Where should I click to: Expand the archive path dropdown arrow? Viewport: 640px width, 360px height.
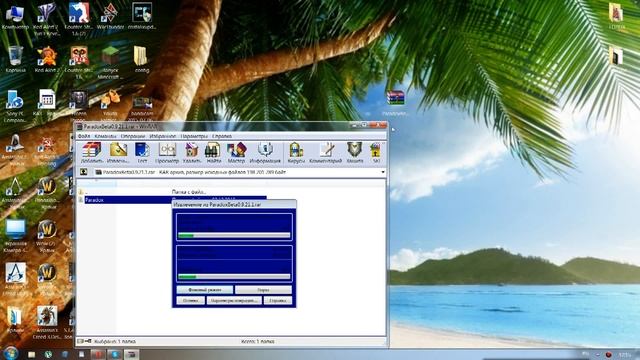pos(382,172)
